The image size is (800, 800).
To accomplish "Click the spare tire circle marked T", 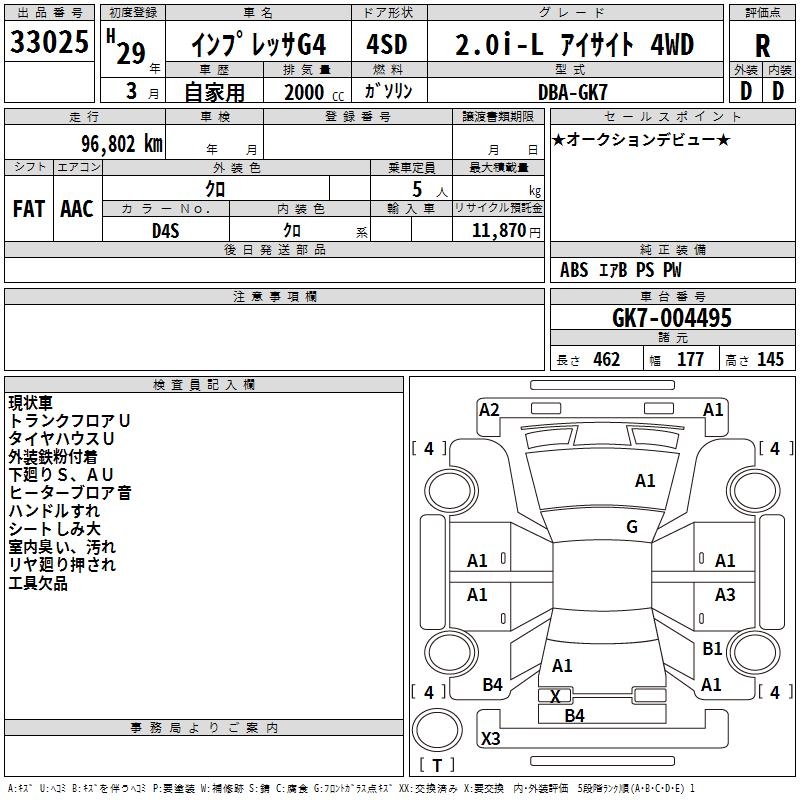I will pos(437,729).
